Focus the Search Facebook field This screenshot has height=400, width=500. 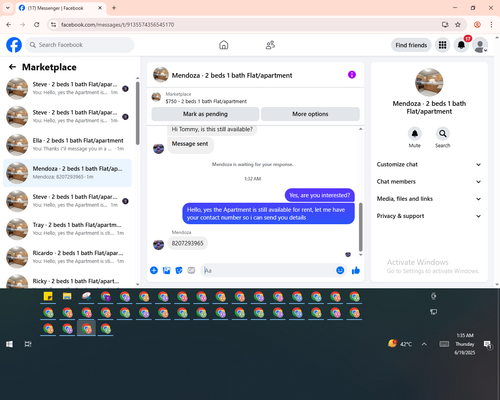coord(80,45)
